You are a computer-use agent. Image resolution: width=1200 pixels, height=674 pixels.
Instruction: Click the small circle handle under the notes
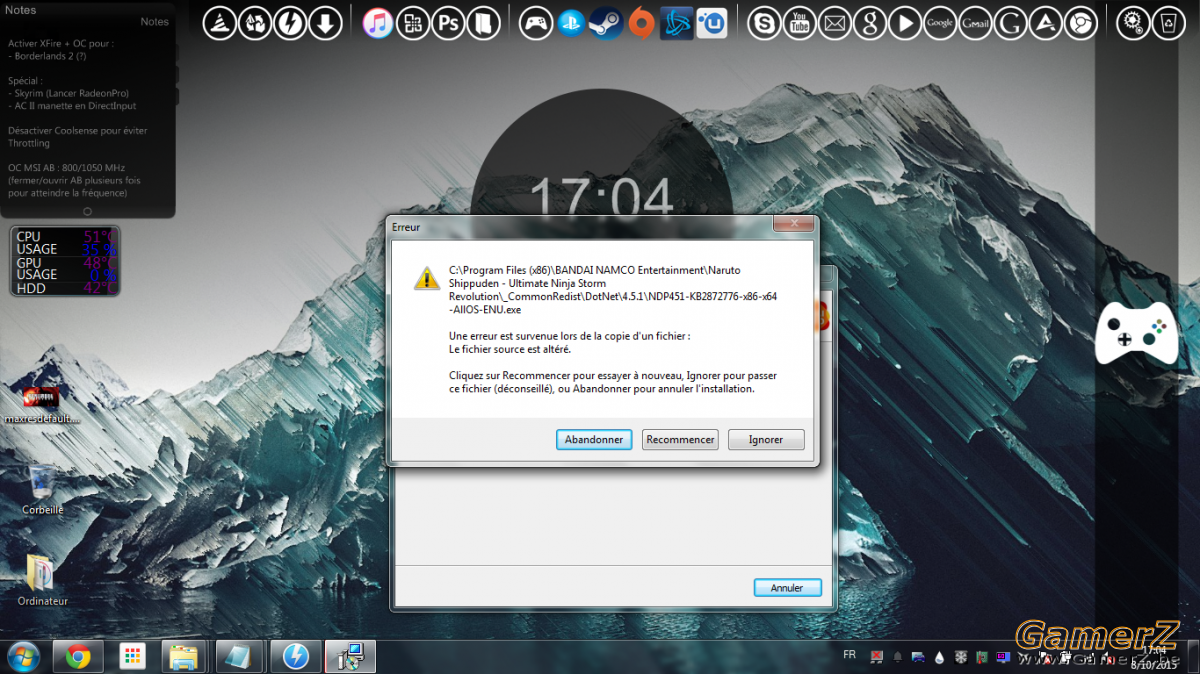click(87, 211)
